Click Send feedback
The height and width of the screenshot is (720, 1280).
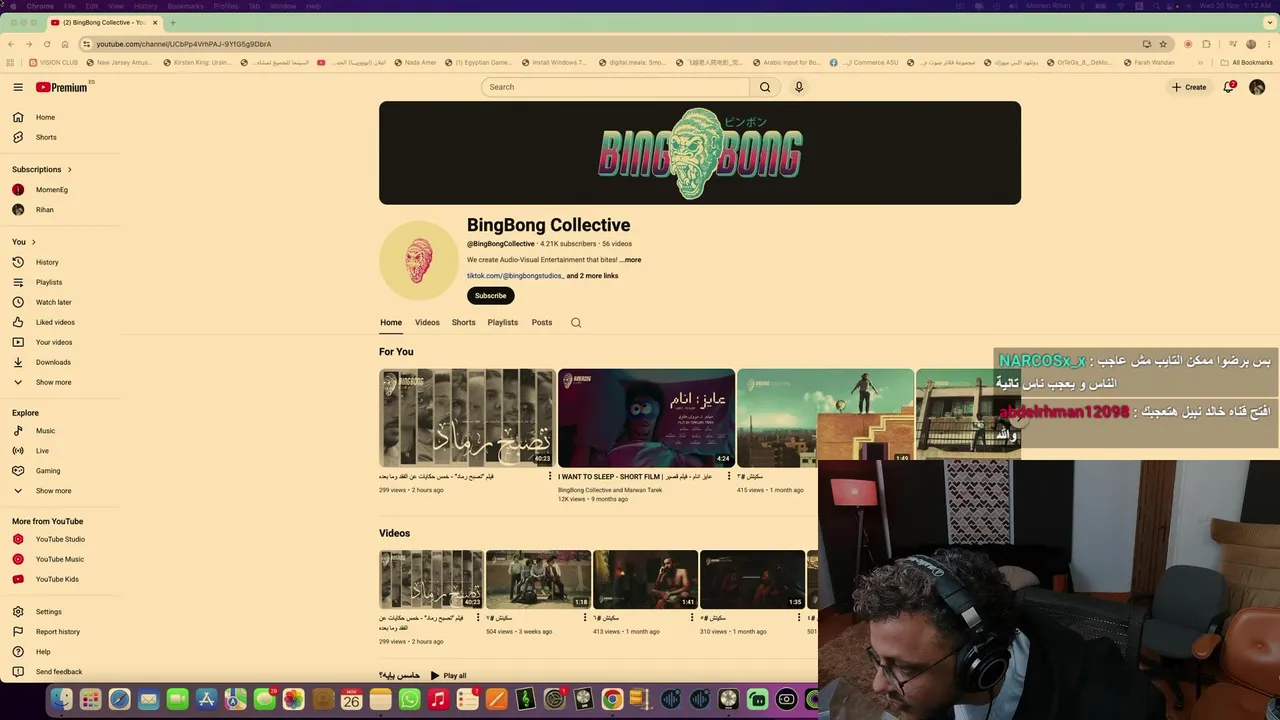(x=60, y=672)
